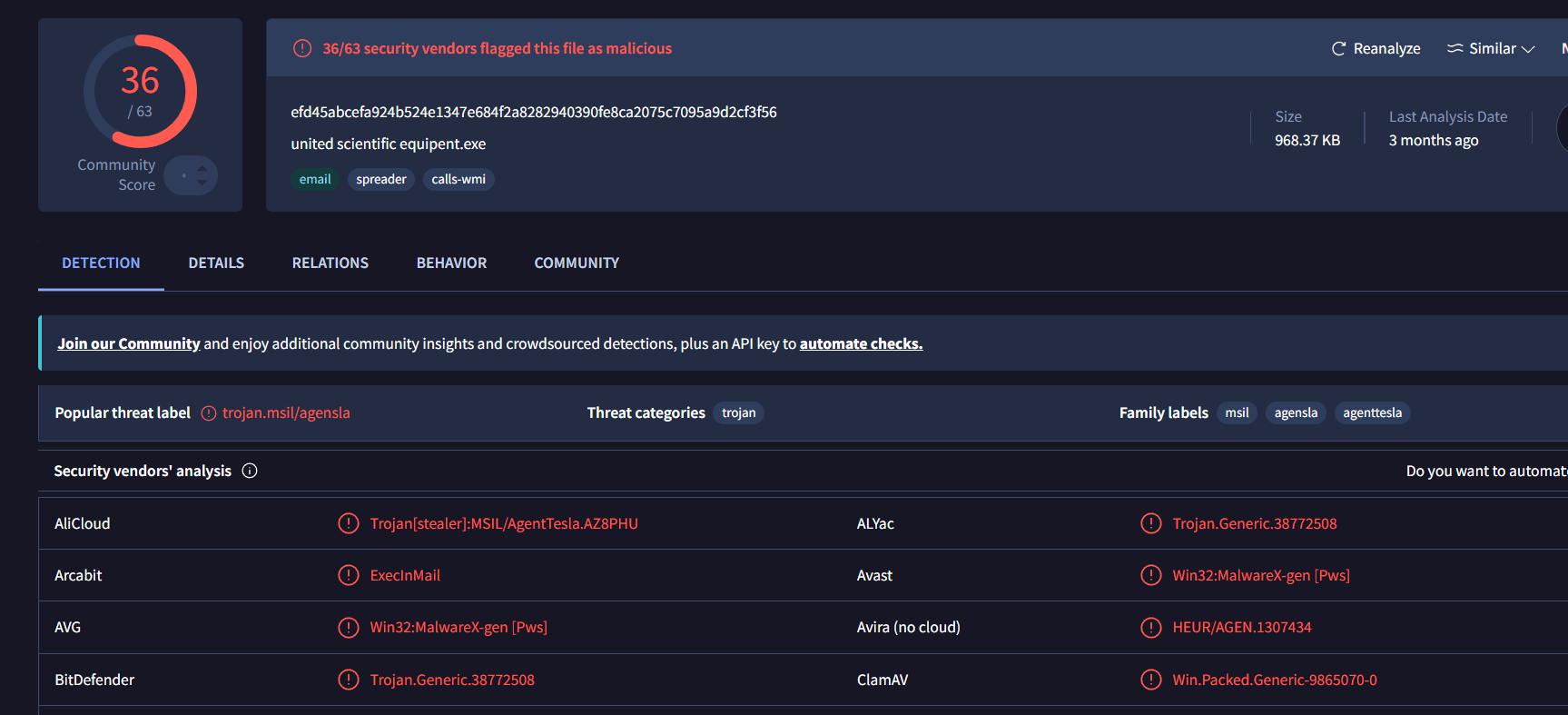Click the 968.37 KB size value
Image resolution: width=1568 pixels, height=715 pixels.
[1307, 140]
